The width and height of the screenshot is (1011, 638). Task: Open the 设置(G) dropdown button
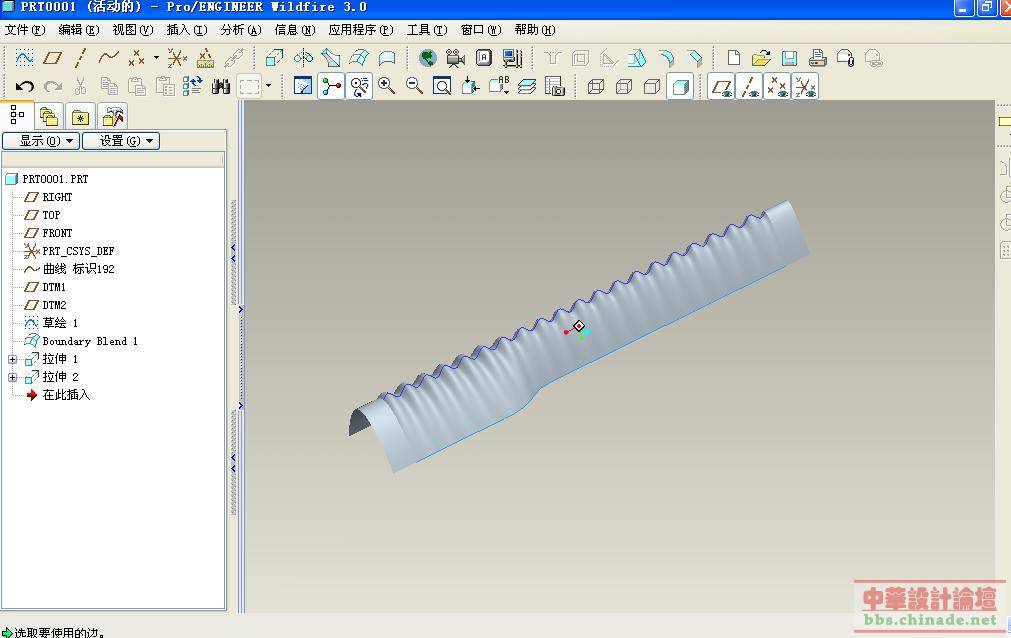121,141
